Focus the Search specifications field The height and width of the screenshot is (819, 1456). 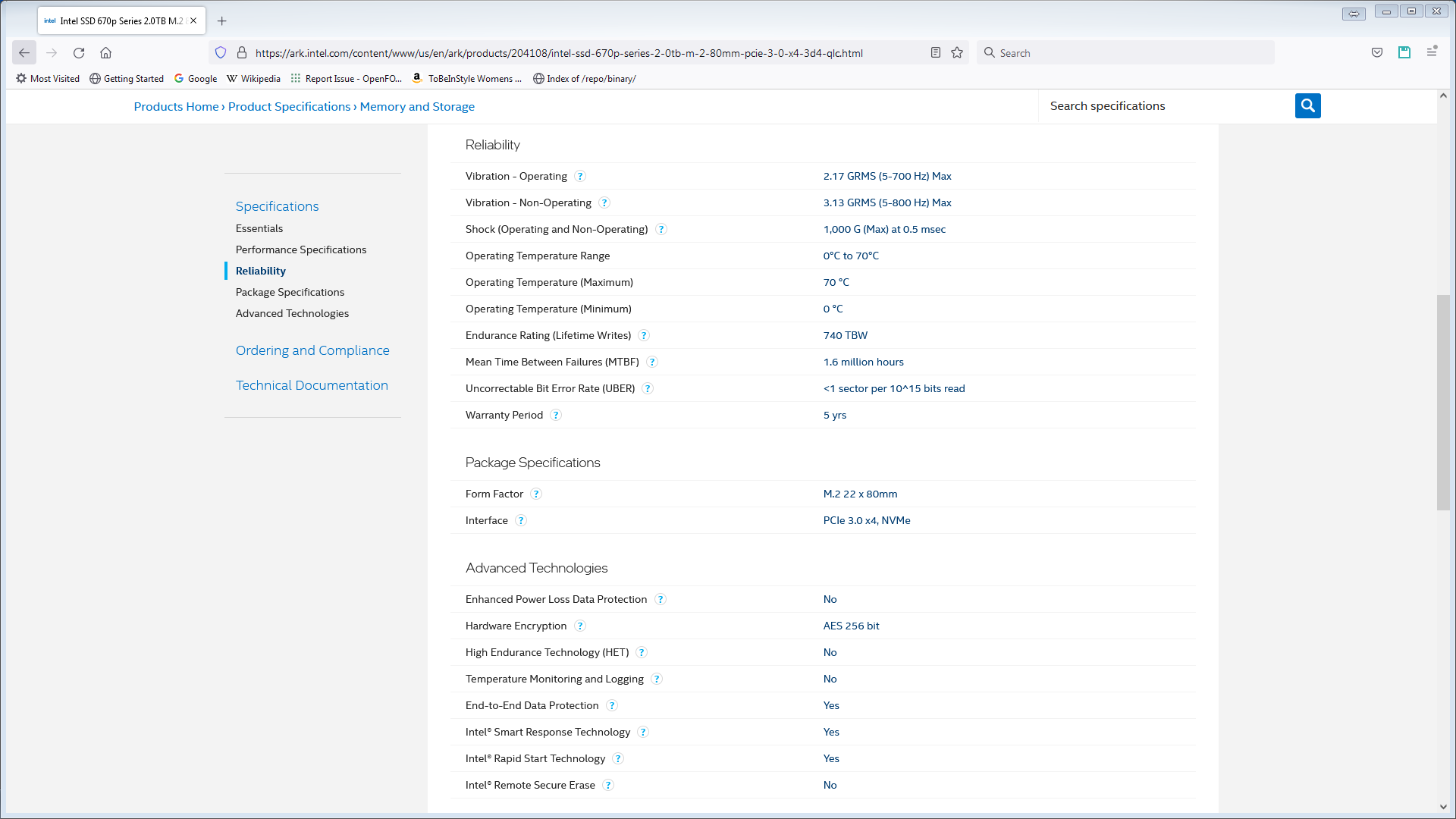point(1168,106)
